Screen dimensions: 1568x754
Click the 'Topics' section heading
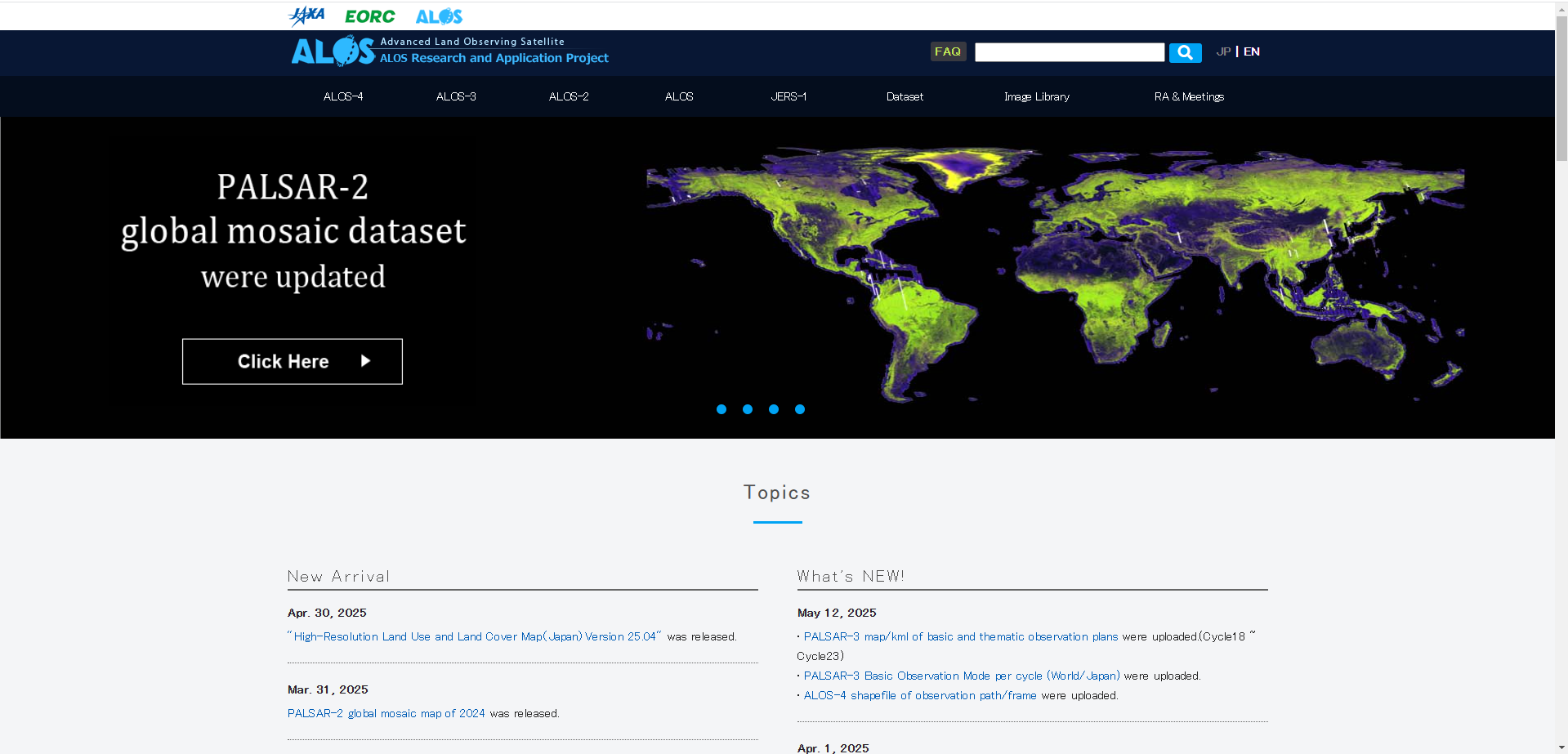click(x=777, y=493)
